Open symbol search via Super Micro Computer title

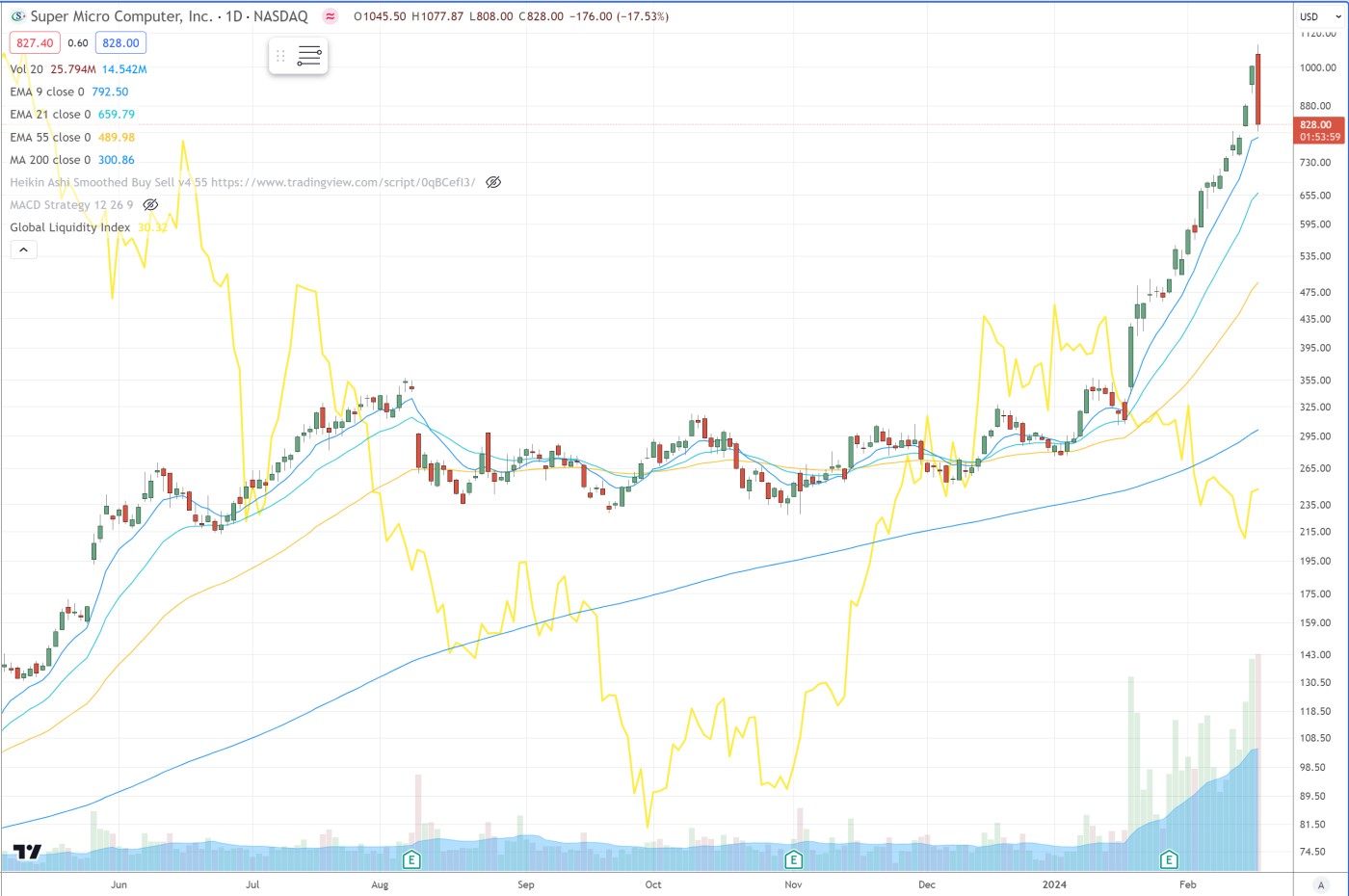[121, 16]
